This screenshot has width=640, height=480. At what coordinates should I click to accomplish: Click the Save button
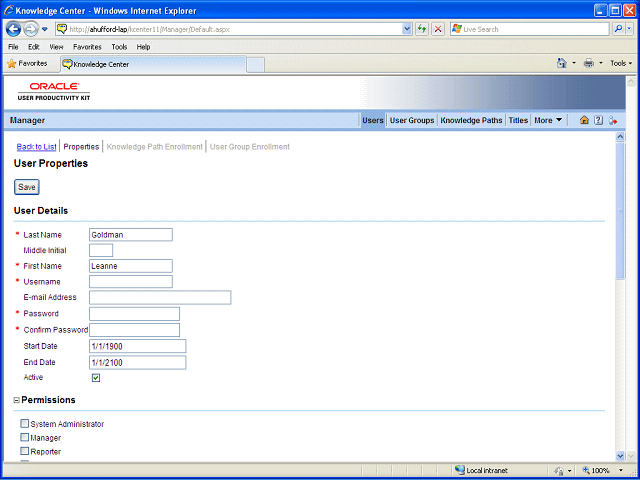click(27, 187)
